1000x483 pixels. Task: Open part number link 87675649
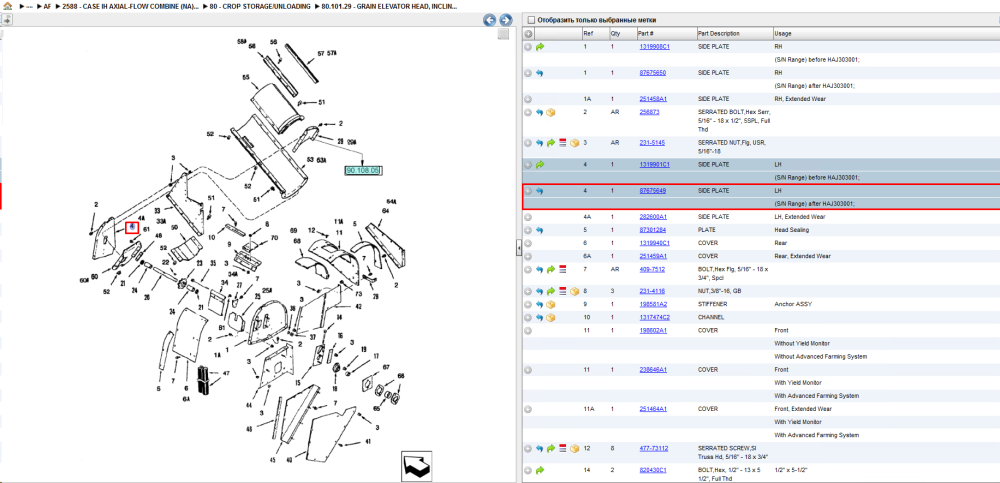click(x=652, y=191)
